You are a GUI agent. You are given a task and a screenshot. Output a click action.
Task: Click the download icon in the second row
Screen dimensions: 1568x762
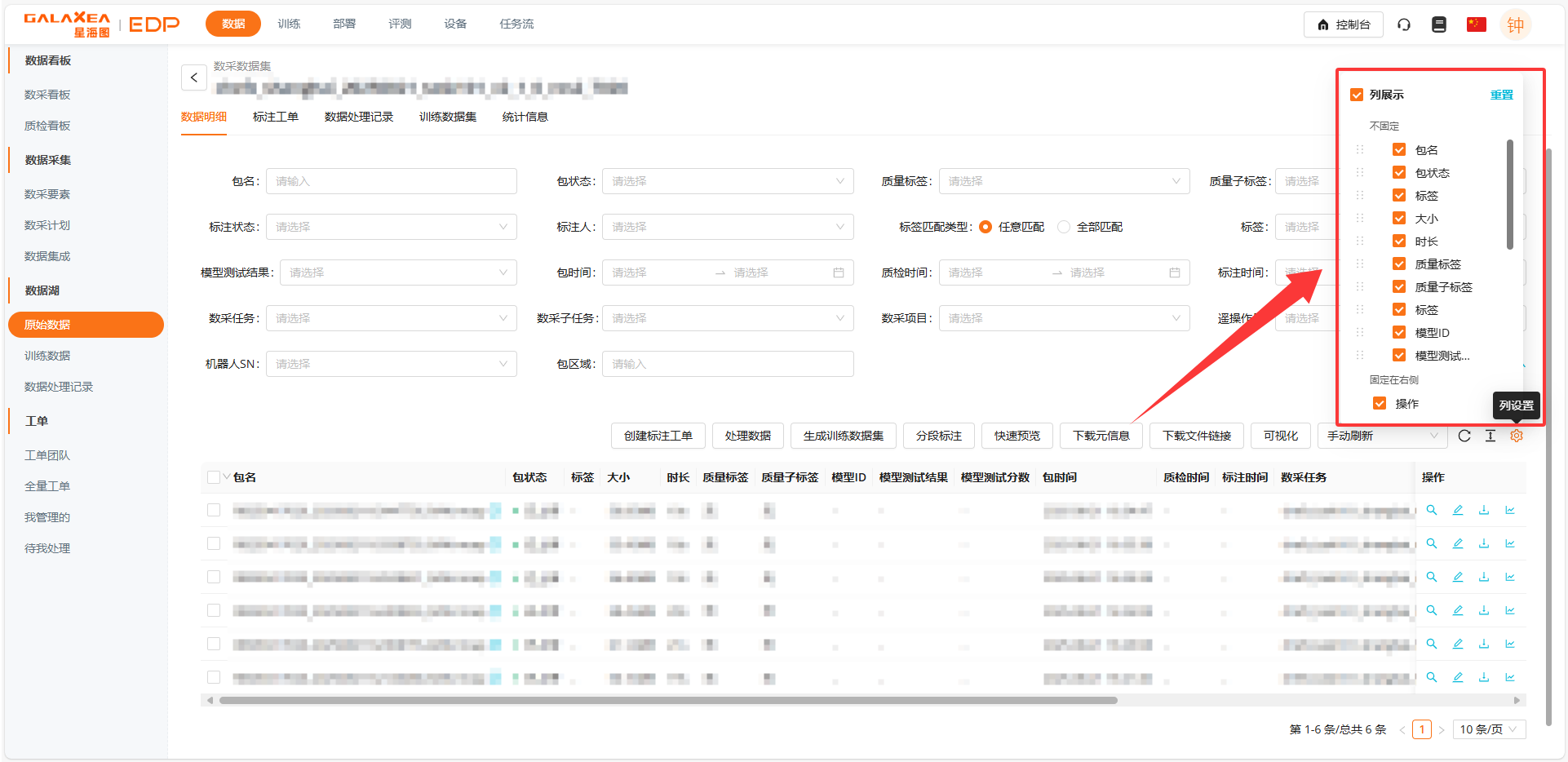[1484, 543]
